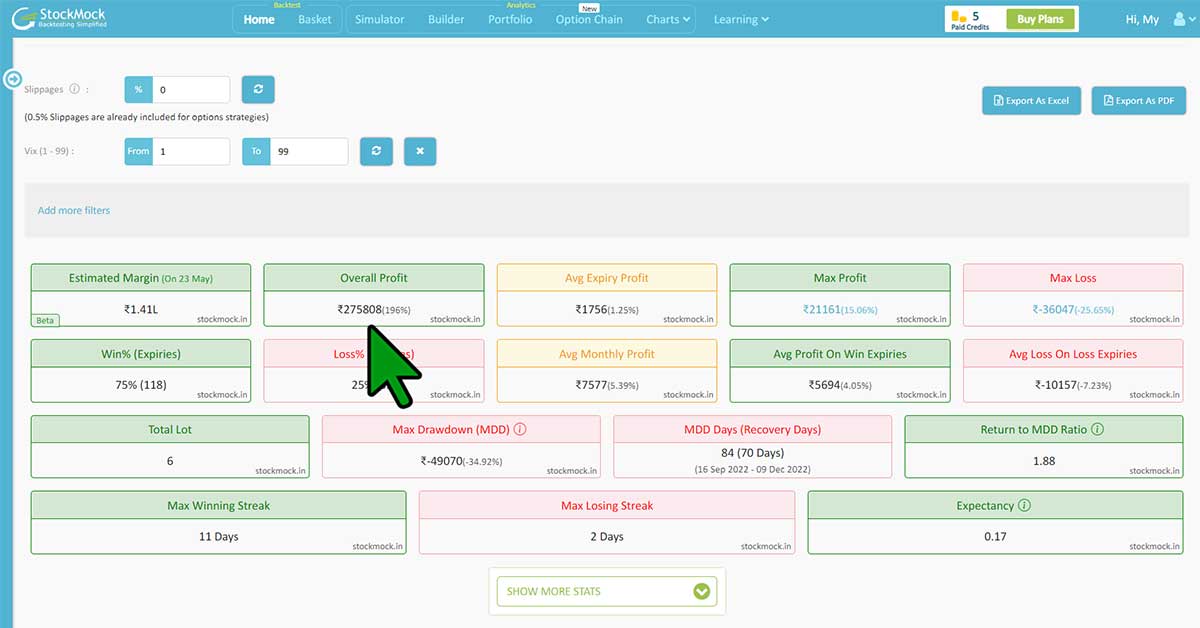Open the sidebar arrow circle icon

coord(14,79)
